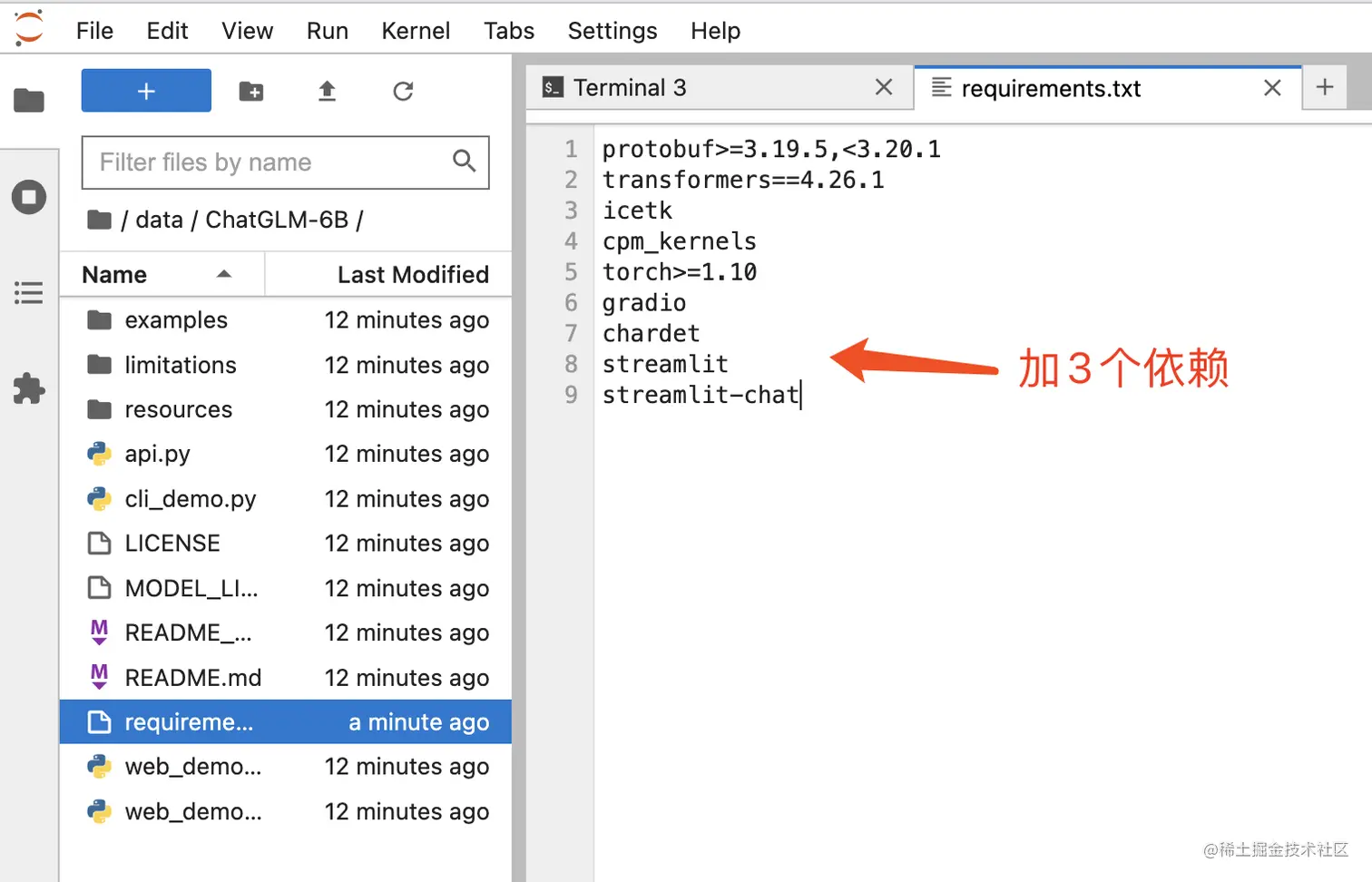Click the 'a minute ago' modified time
Image resolution: width=1372 pixels, height=882 pixels.
pos(418,722)
